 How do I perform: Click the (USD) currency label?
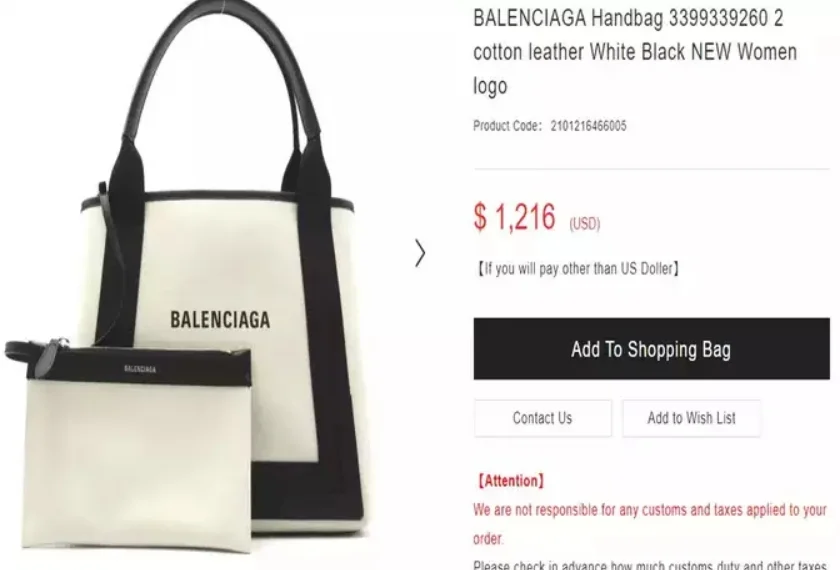[584, 223]
